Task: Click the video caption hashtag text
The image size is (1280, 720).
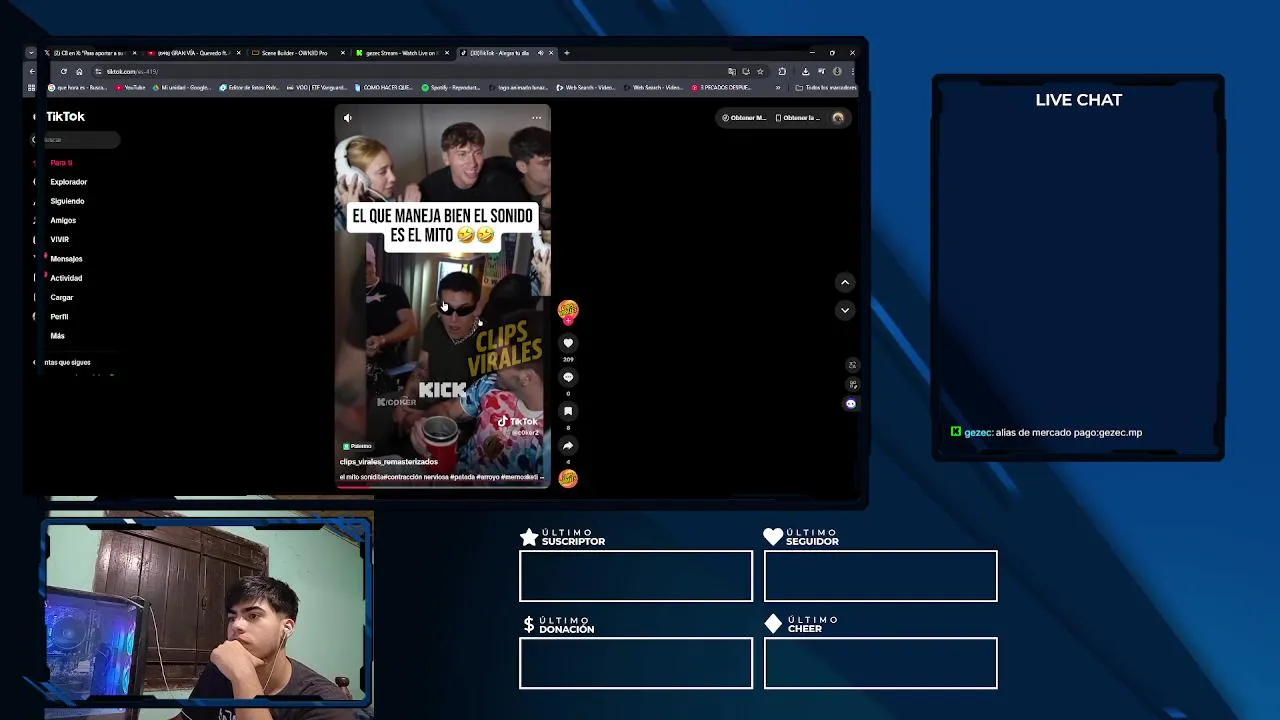Action: click(x=440, y=477)
